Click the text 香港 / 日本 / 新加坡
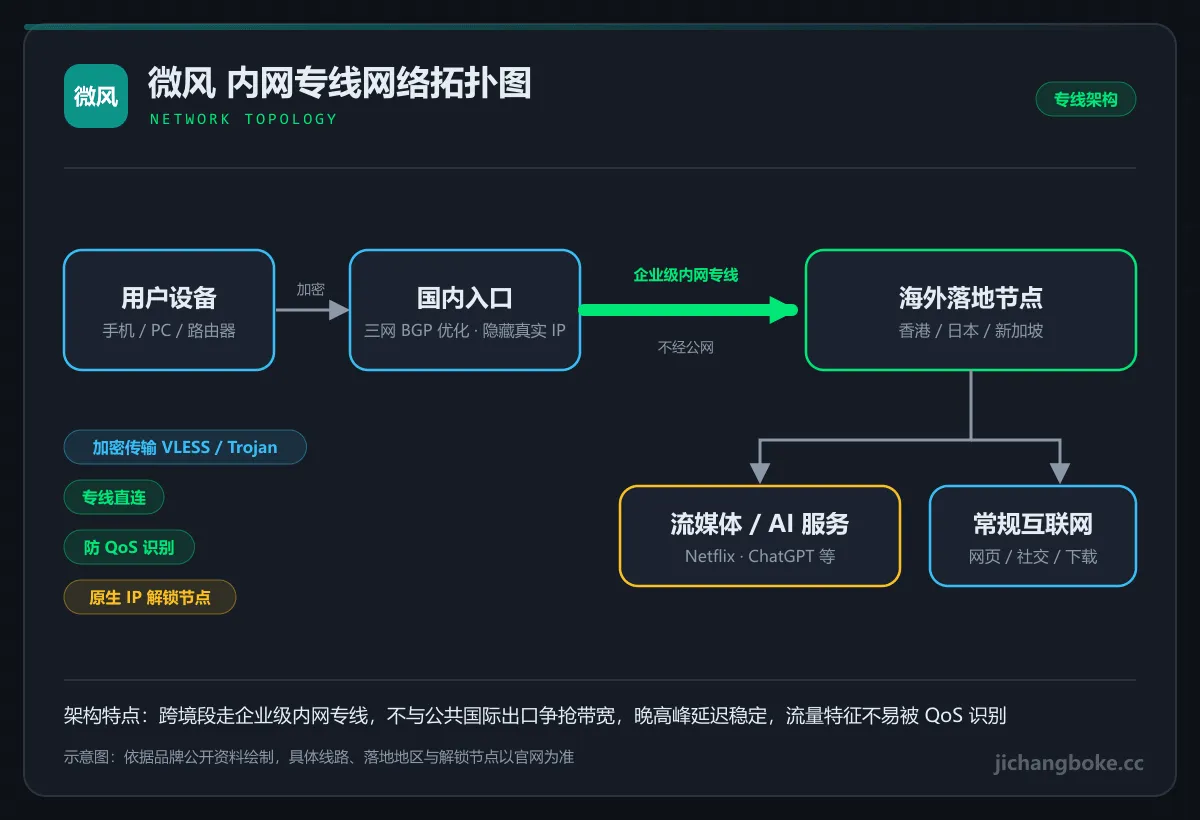The width and height of the screenshot is (1200, 820). 971,330
